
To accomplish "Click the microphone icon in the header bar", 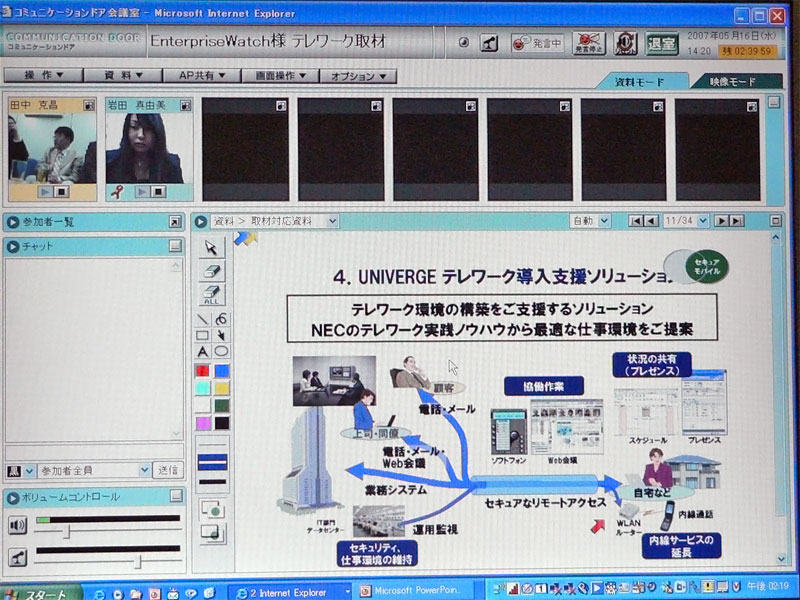I will click(x=489, y=43).
